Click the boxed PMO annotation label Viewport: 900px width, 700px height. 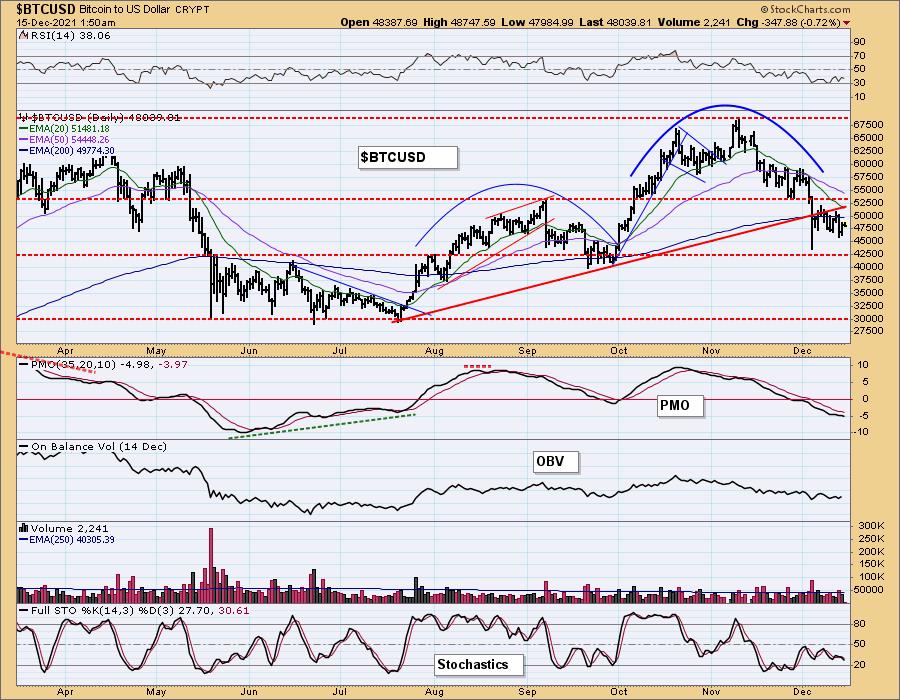pos(679,405)
